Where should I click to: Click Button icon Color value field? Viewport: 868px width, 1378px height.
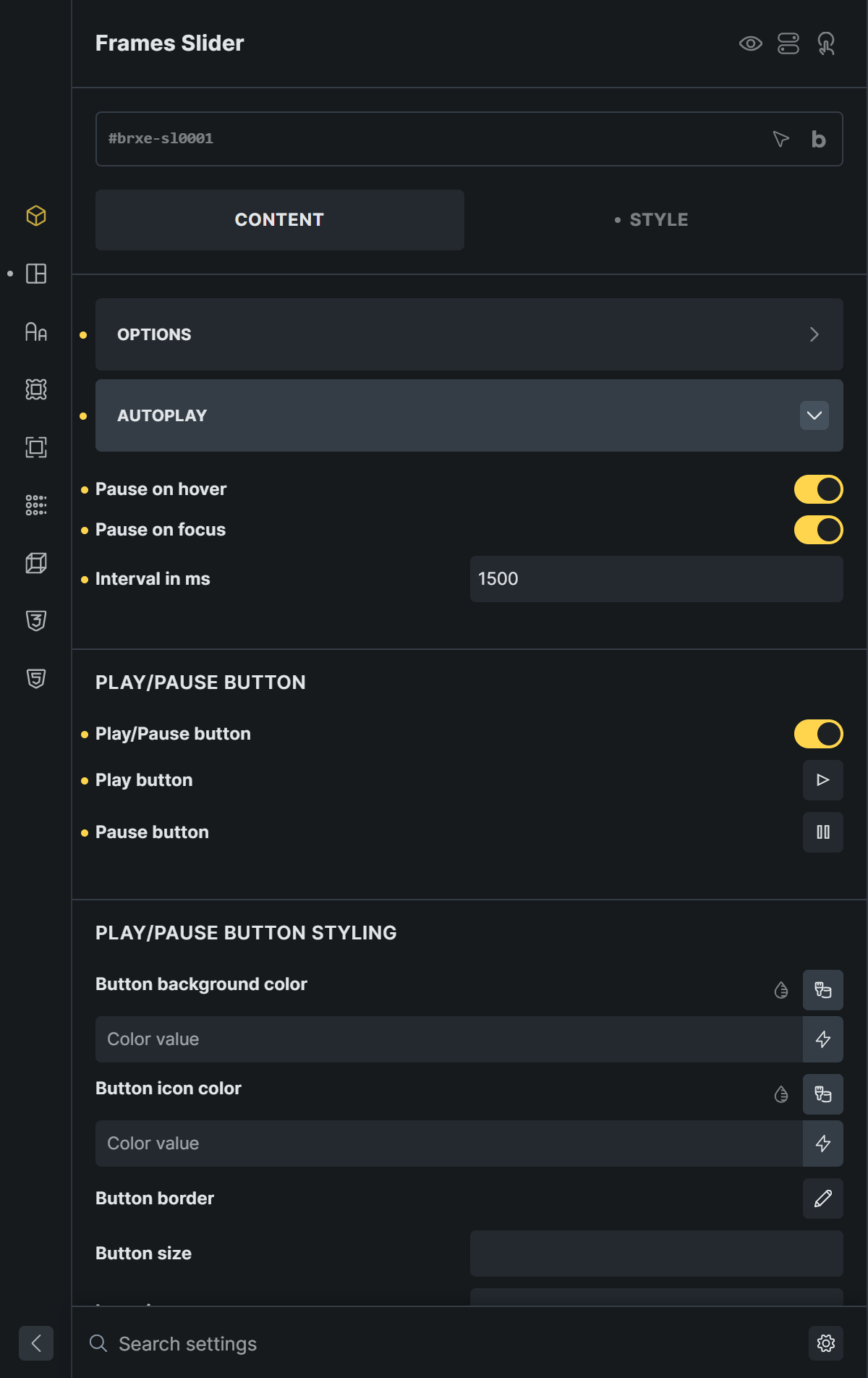point(448,1144)
